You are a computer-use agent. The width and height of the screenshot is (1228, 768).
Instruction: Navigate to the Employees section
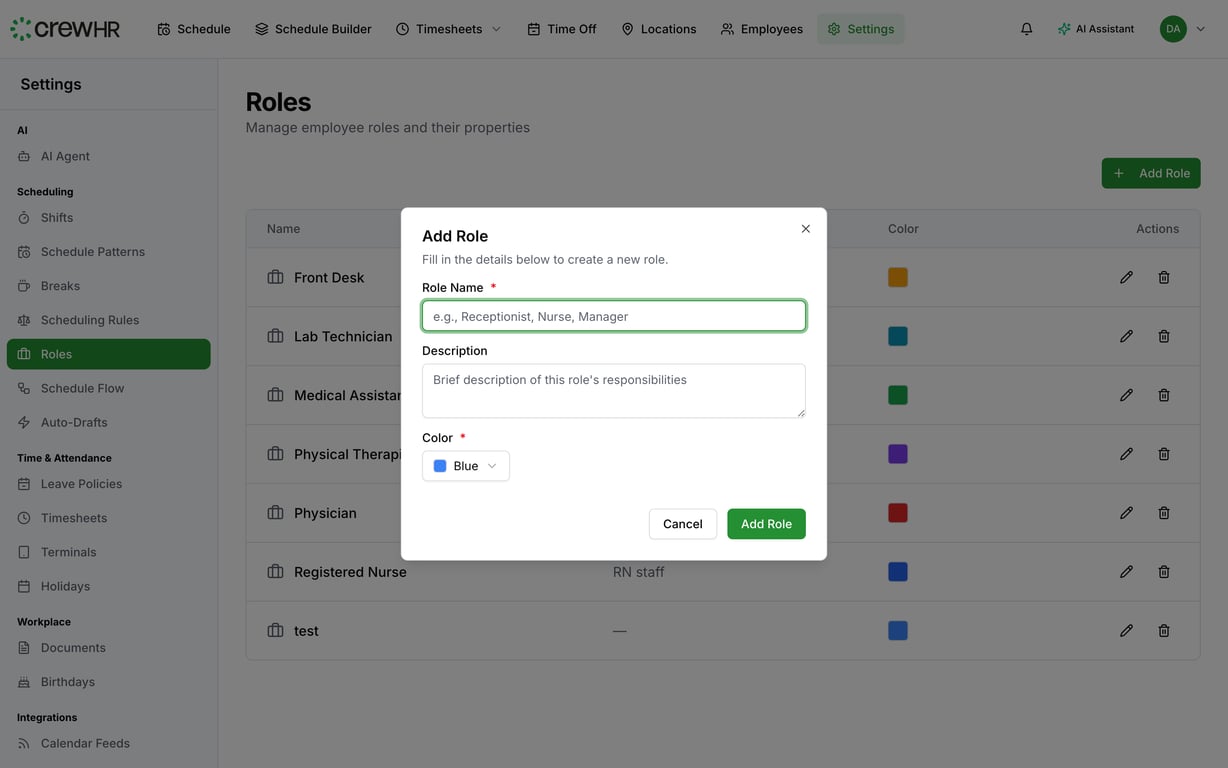click(x=770, y=28)
